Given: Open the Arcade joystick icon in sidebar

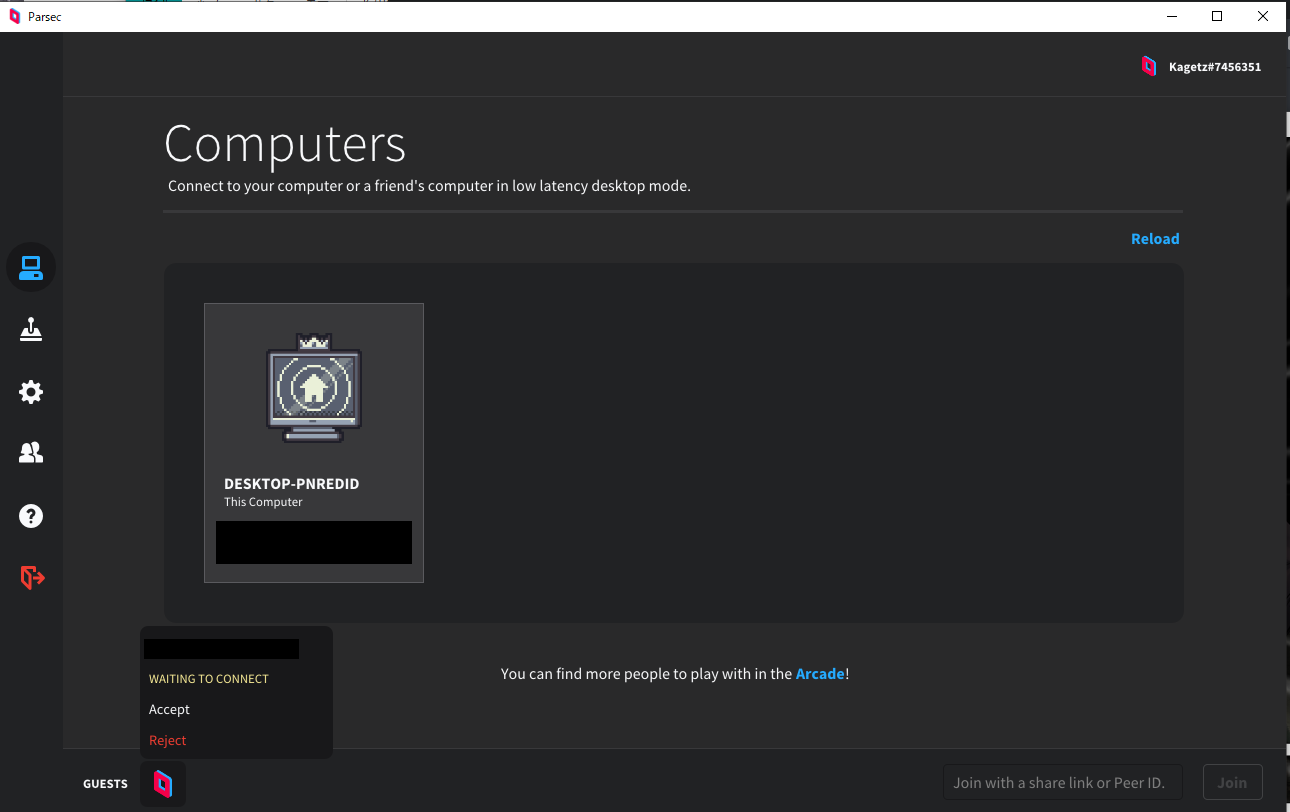Looking at the screenshot, I should pyautogui.click(x=31, y=329).
